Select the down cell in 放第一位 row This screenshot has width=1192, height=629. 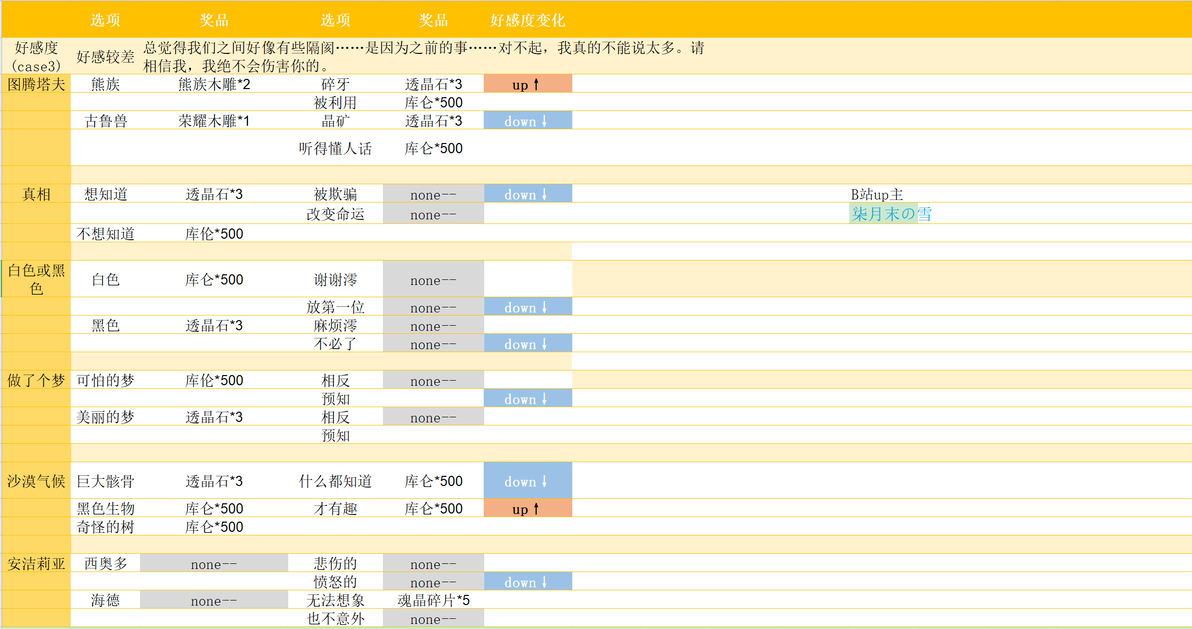click(528, 307)
